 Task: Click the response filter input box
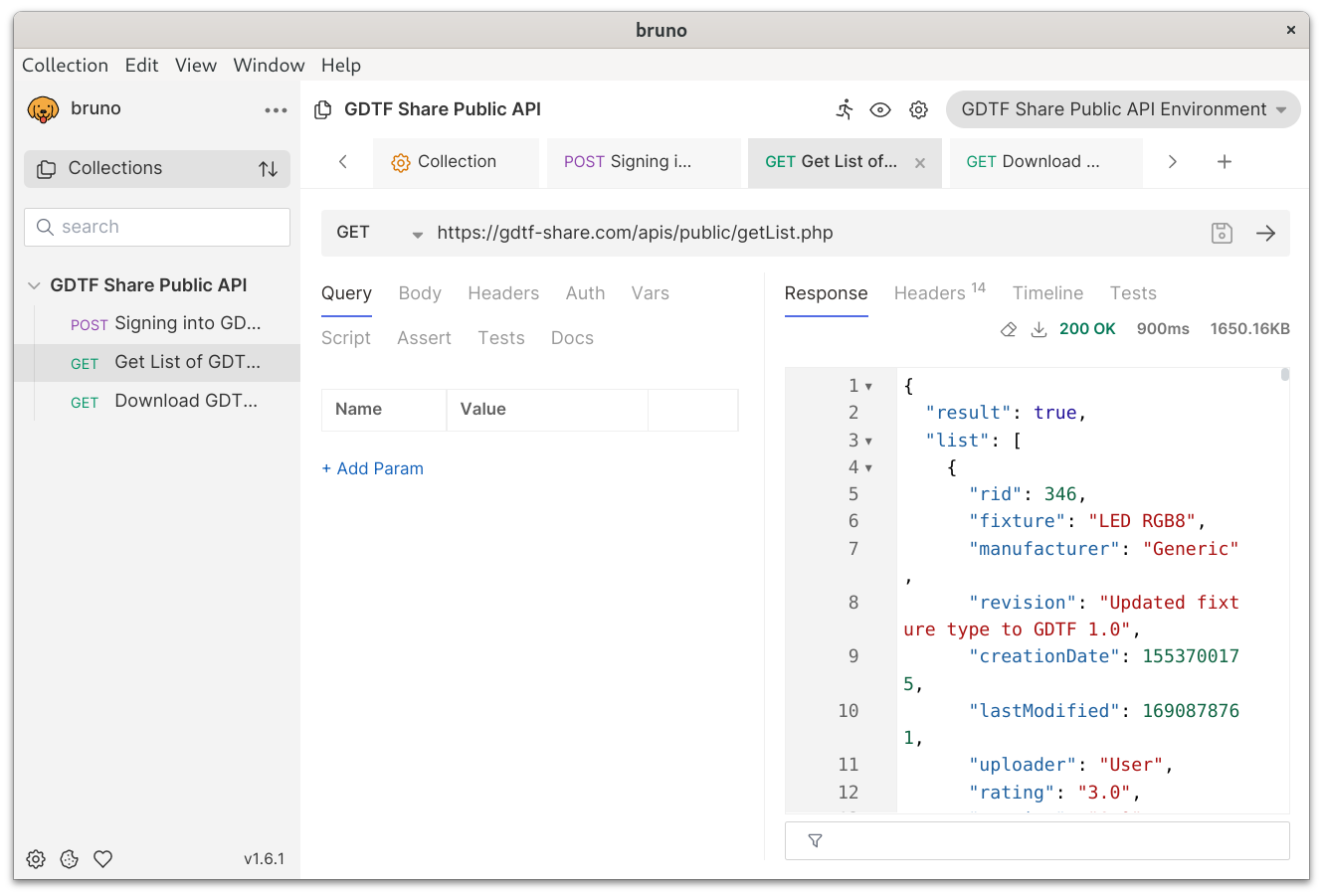click(1037, 841)
